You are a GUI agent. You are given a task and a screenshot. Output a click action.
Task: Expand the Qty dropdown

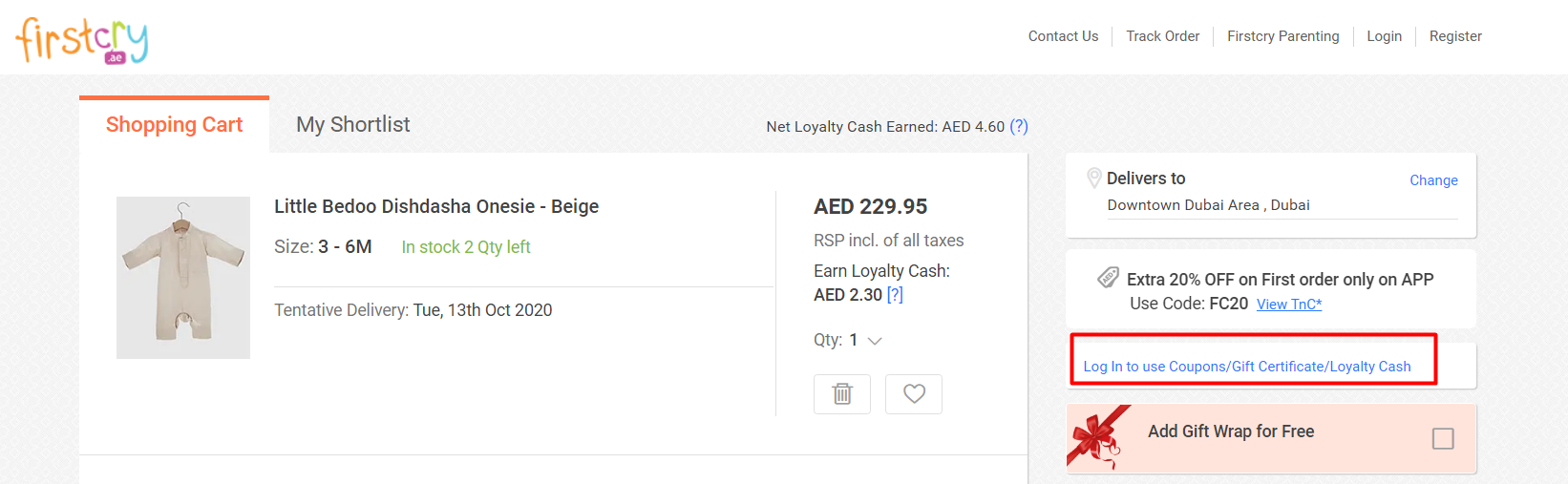[x=874, y=341]
